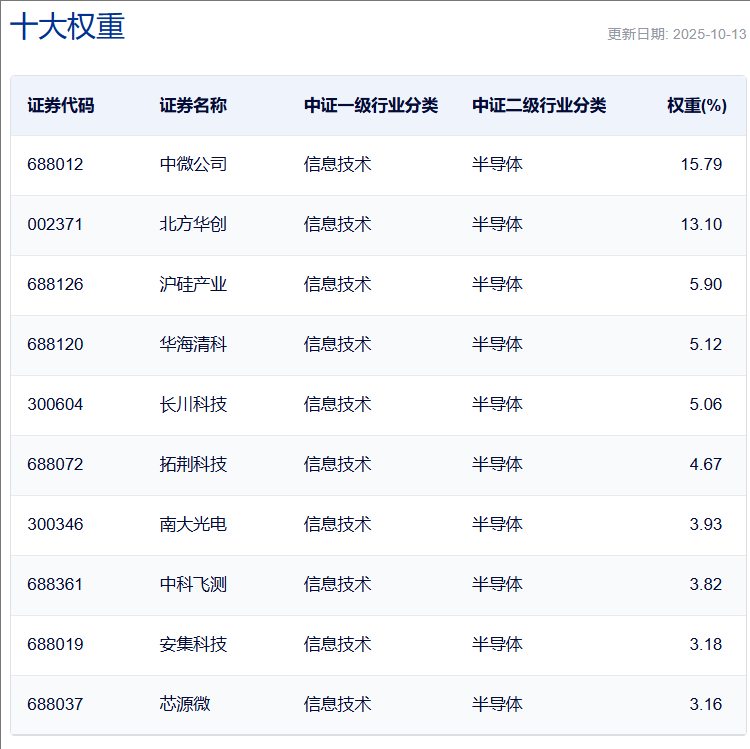Click the 南大光电 security name
This screenshot has height=749, width=750.
click(193, 524)
